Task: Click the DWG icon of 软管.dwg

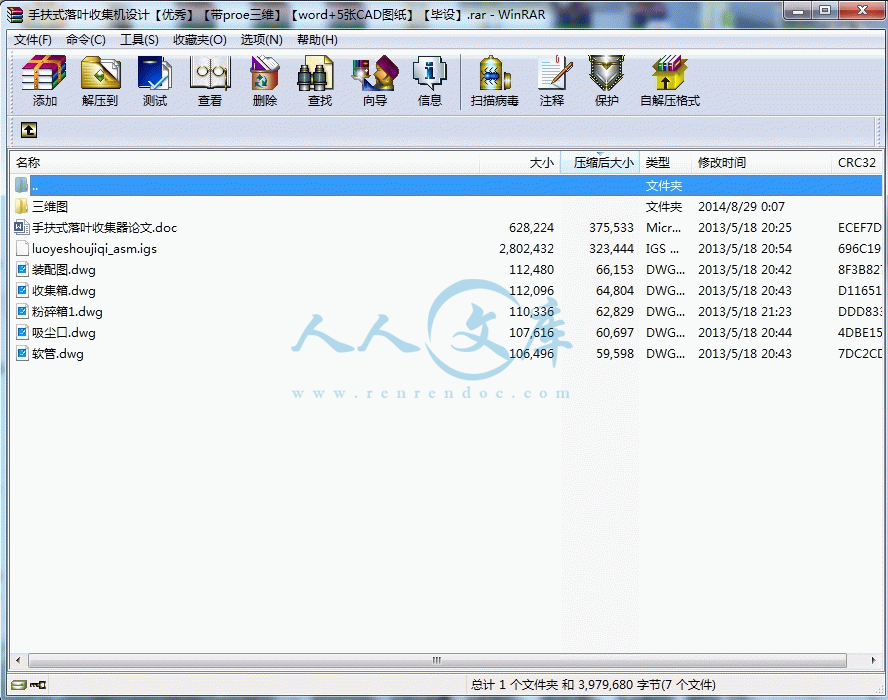Action: pyautogui.click(x=22, y=353)
